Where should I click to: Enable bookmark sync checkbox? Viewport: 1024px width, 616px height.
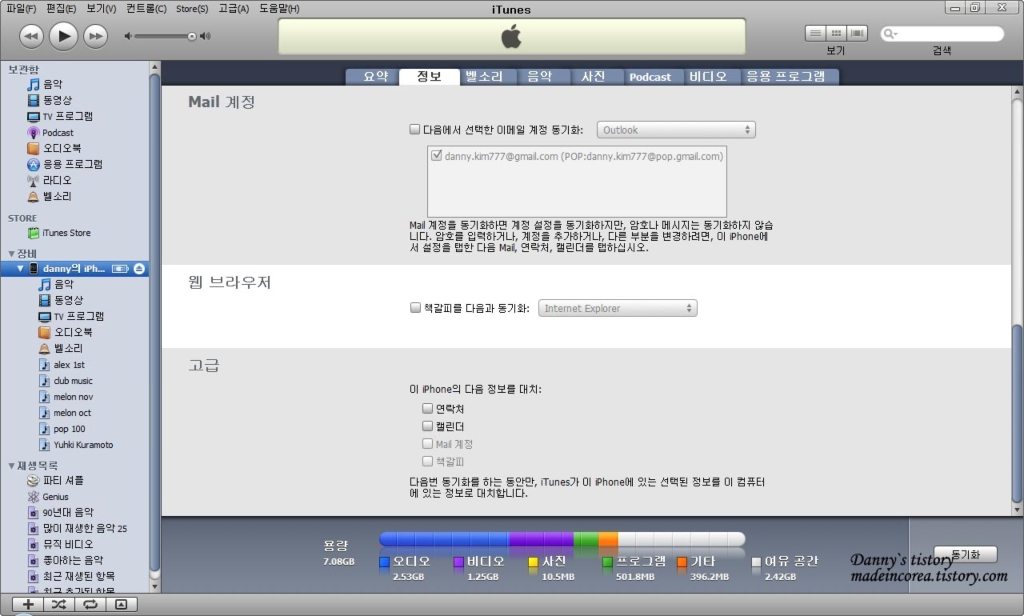tap(415, 307)
